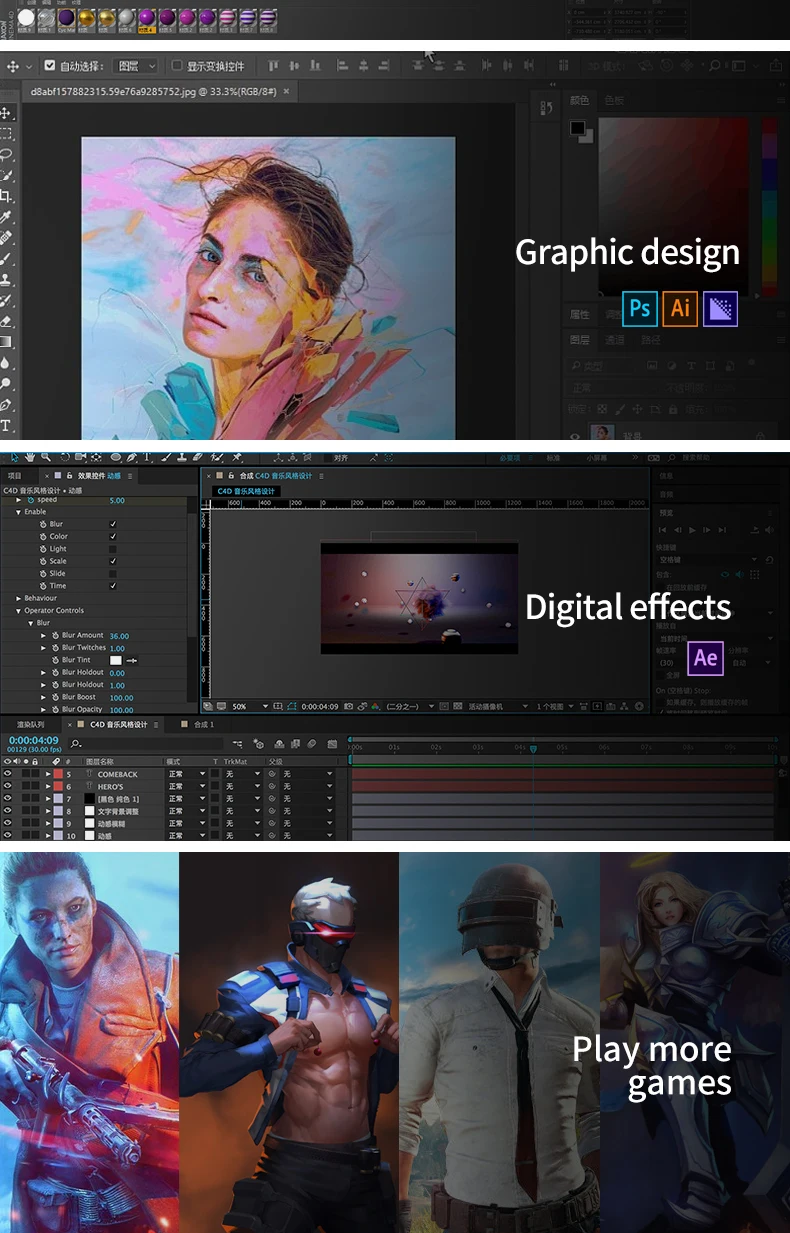
Task: Click the Blur stopwatch icon under Enable
Action: (43, 524)
